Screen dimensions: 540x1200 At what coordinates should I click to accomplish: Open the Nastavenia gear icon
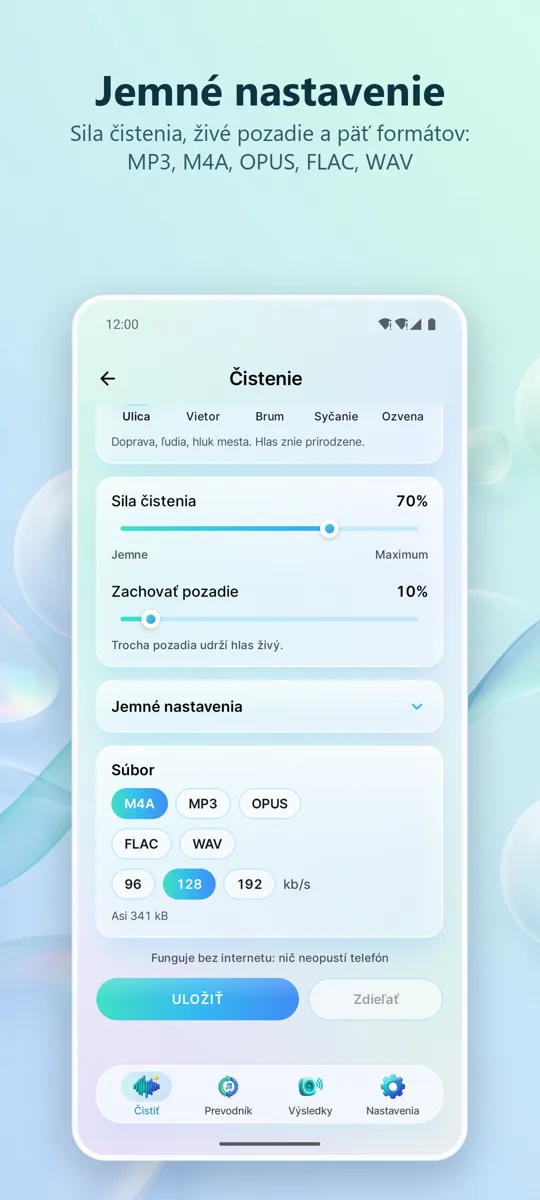392,1086
